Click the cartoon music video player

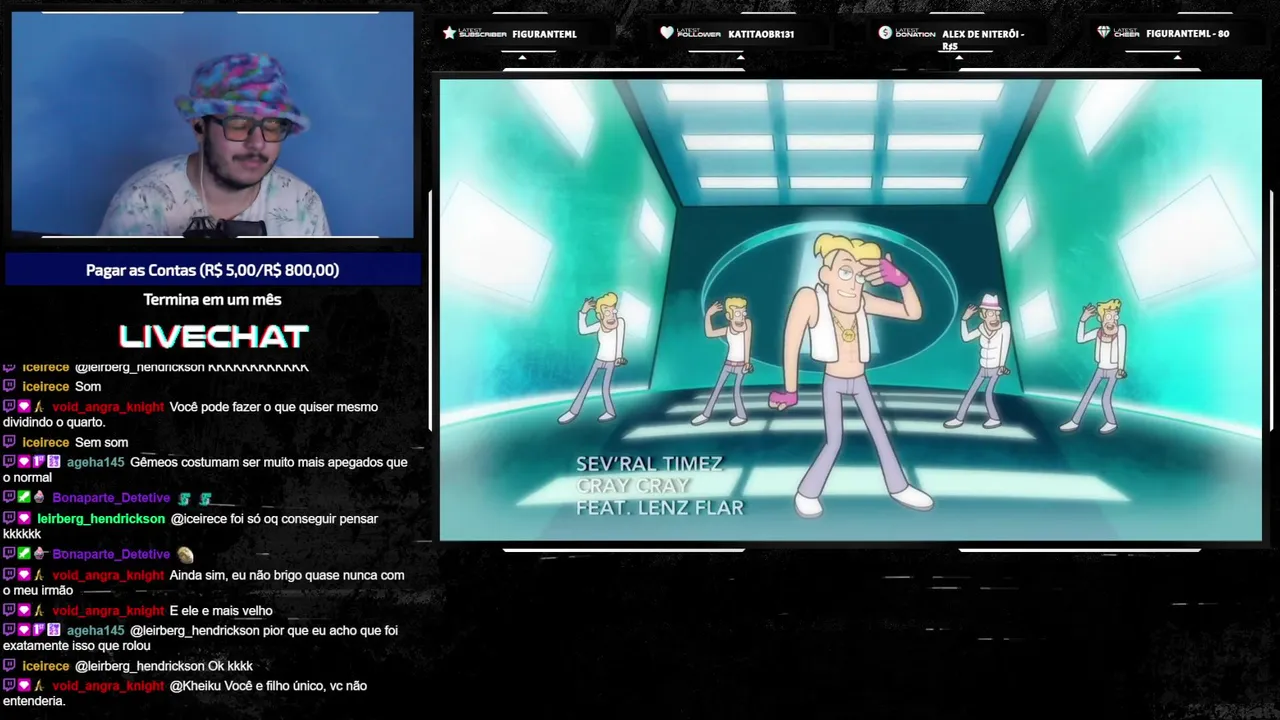(851, 310)
